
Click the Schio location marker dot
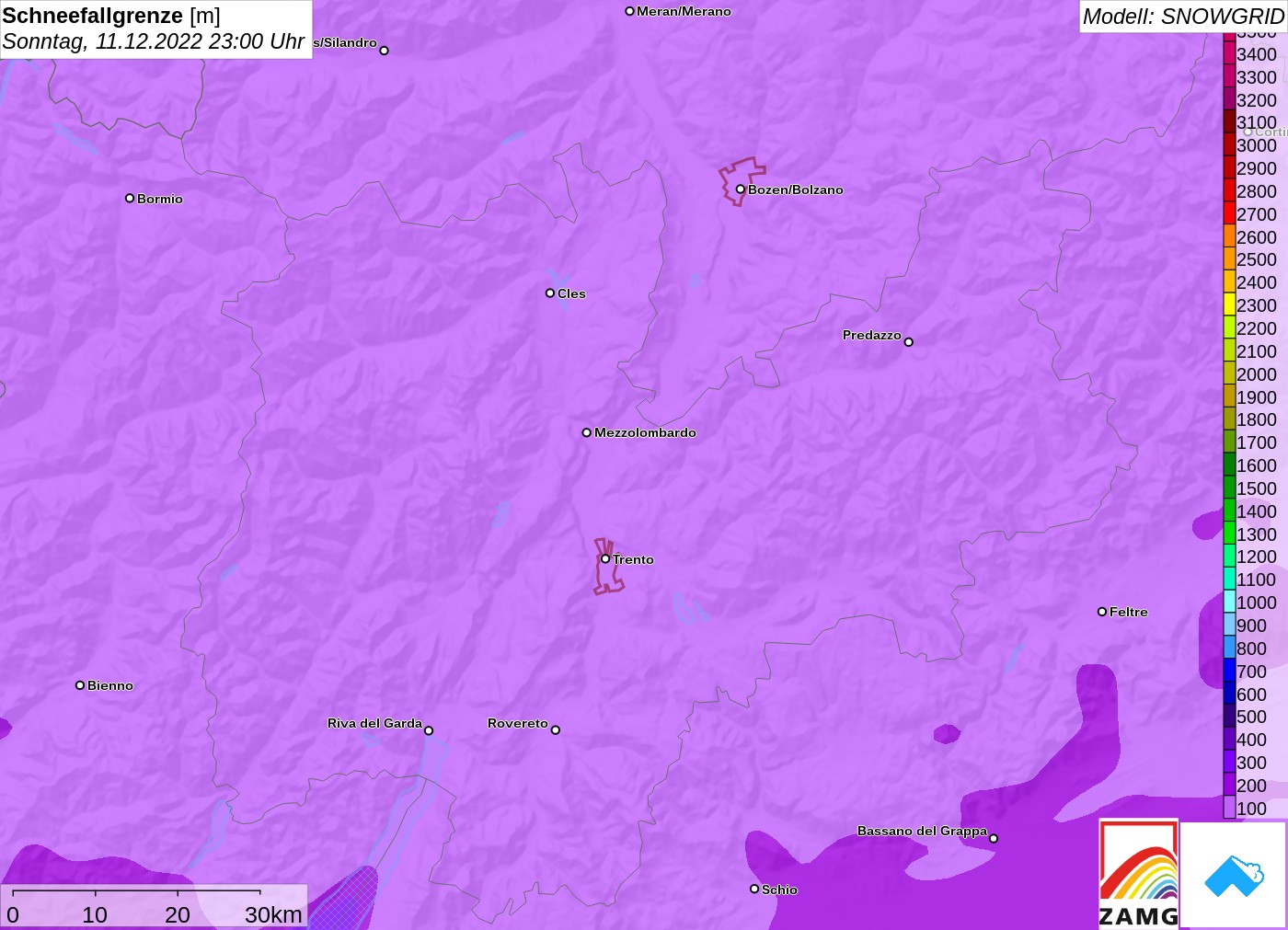[754, 889]
